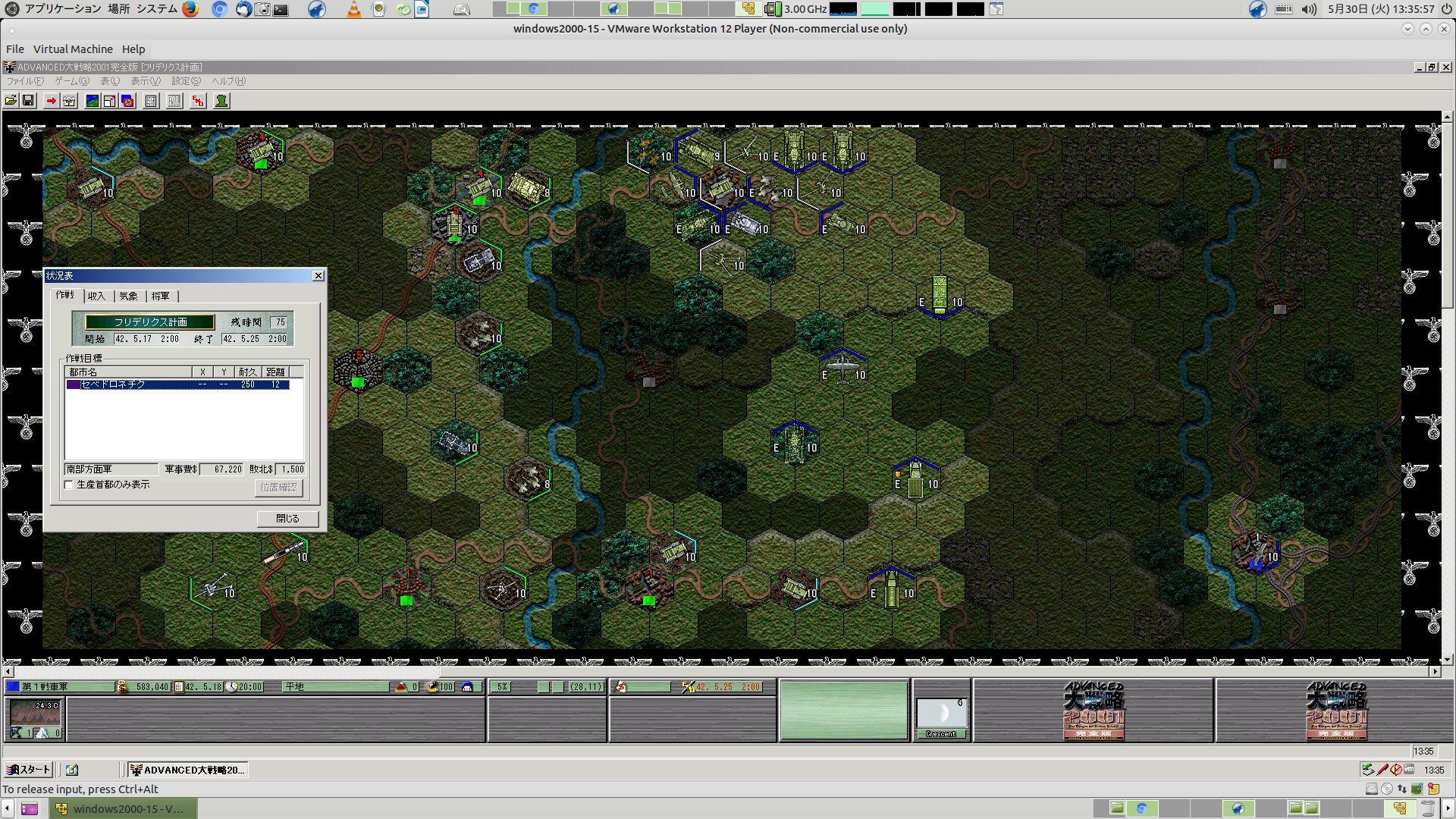Click the 軍事費 value 67,220
Viewport: 1456px width, 819px height.
click(x=221, y=469)
